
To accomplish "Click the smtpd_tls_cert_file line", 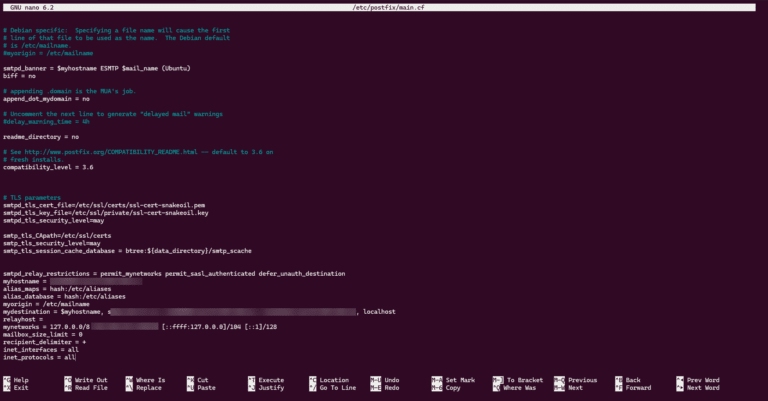I will pos(104,205).
